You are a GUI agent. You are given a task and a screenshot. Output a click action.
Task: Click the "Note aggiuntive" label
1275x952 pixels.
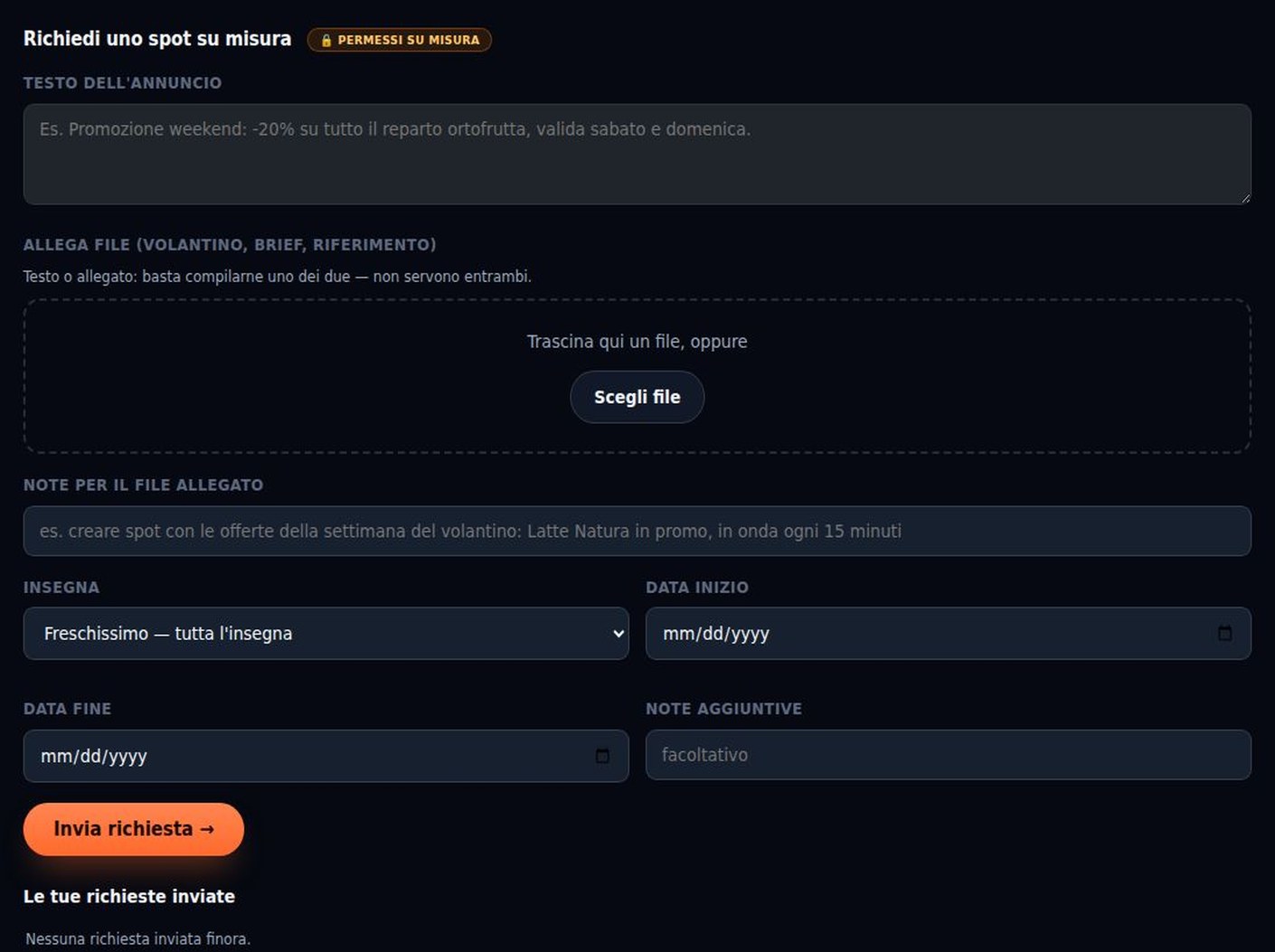click(723, 709)
